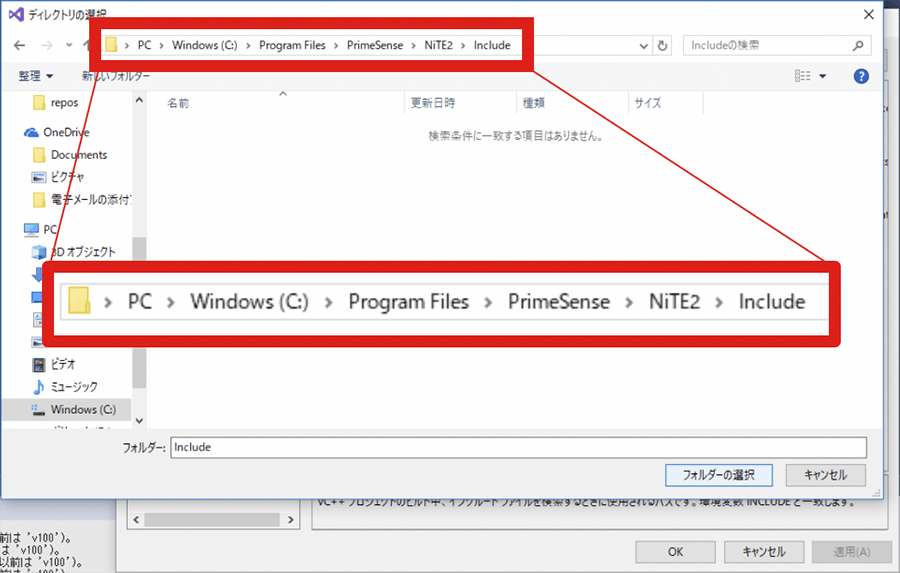Open the view options dropdown arrow
Screen dimensions: 900x573
[823, 76]
